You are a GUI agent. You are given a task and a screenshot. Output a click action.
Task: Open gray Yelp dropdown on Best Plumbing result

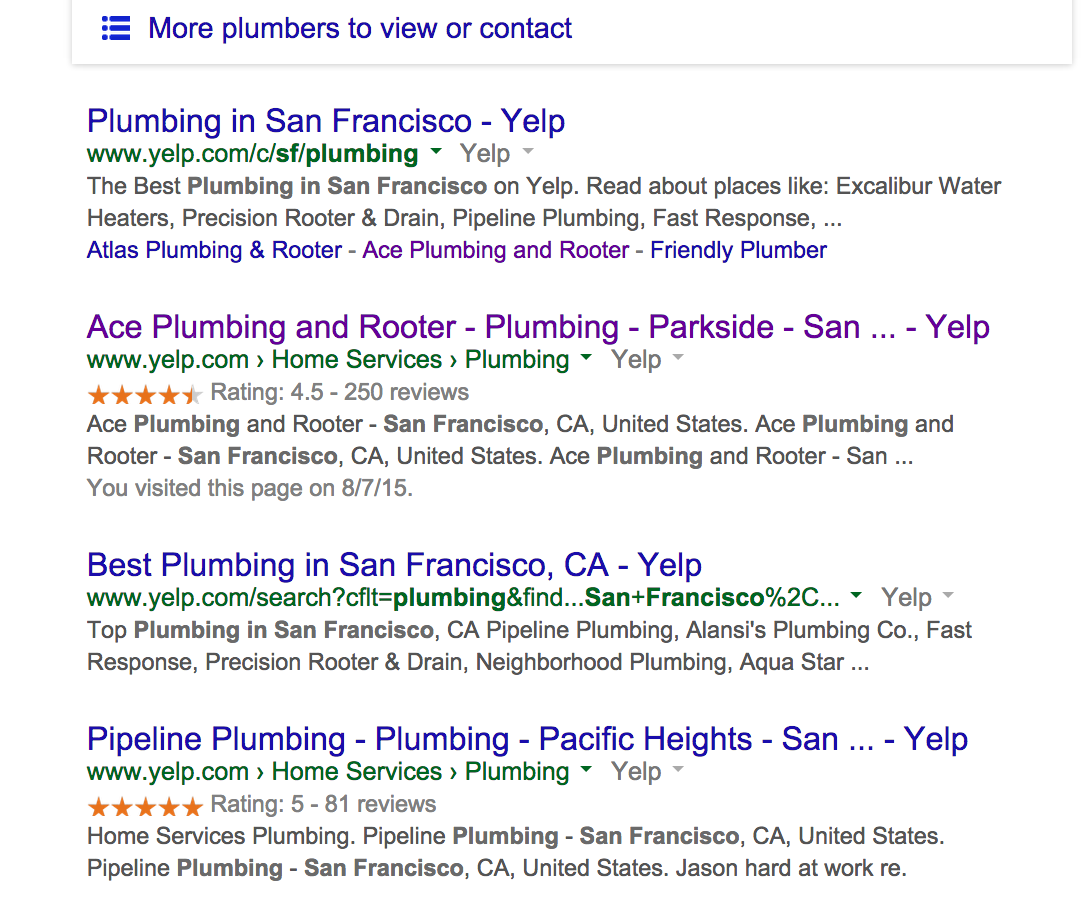[948, 597]
